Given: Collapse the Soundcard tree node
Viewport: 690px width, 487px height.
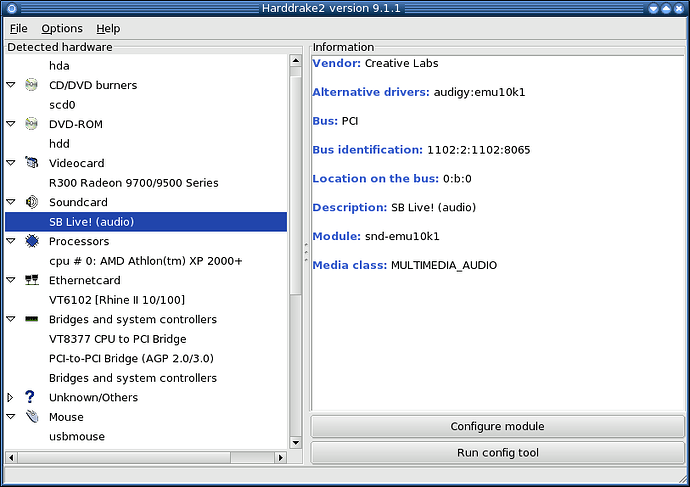Looking at the screenshot, I should click(x=10, y=202).
